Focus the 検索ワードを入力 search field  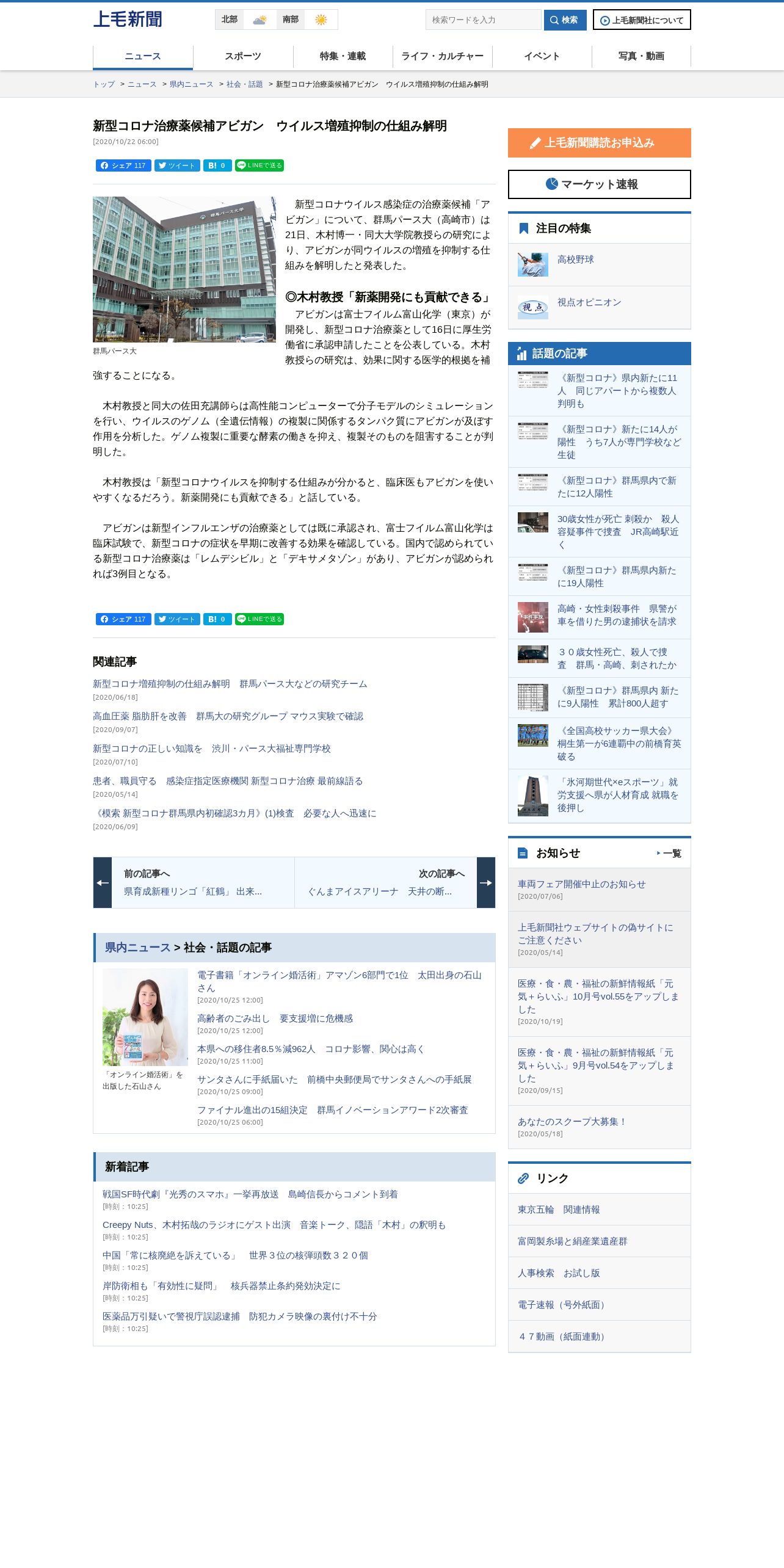(x=483, y=20)
